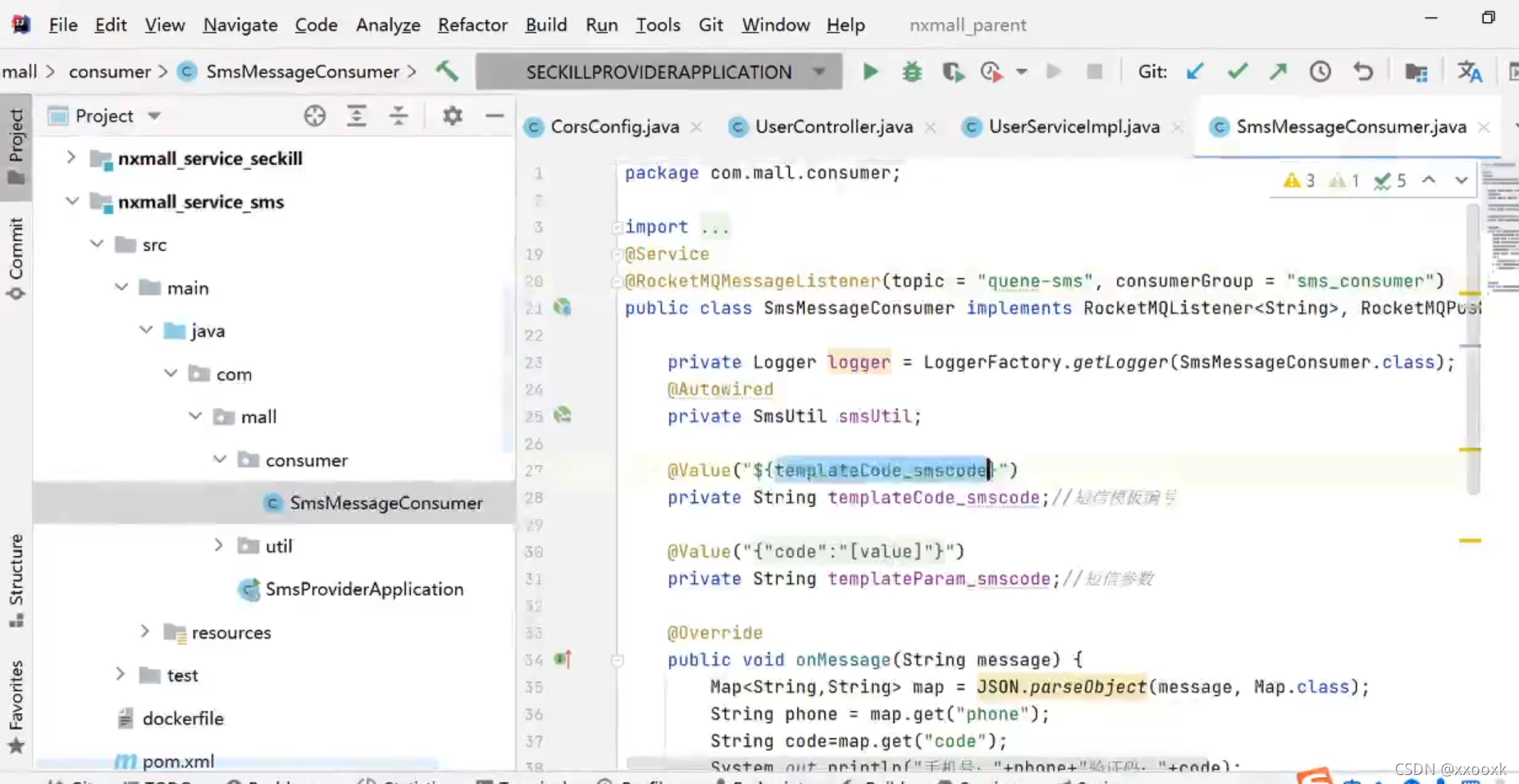Open the Git menu
1519x784 pixels.
click(710, 25)
